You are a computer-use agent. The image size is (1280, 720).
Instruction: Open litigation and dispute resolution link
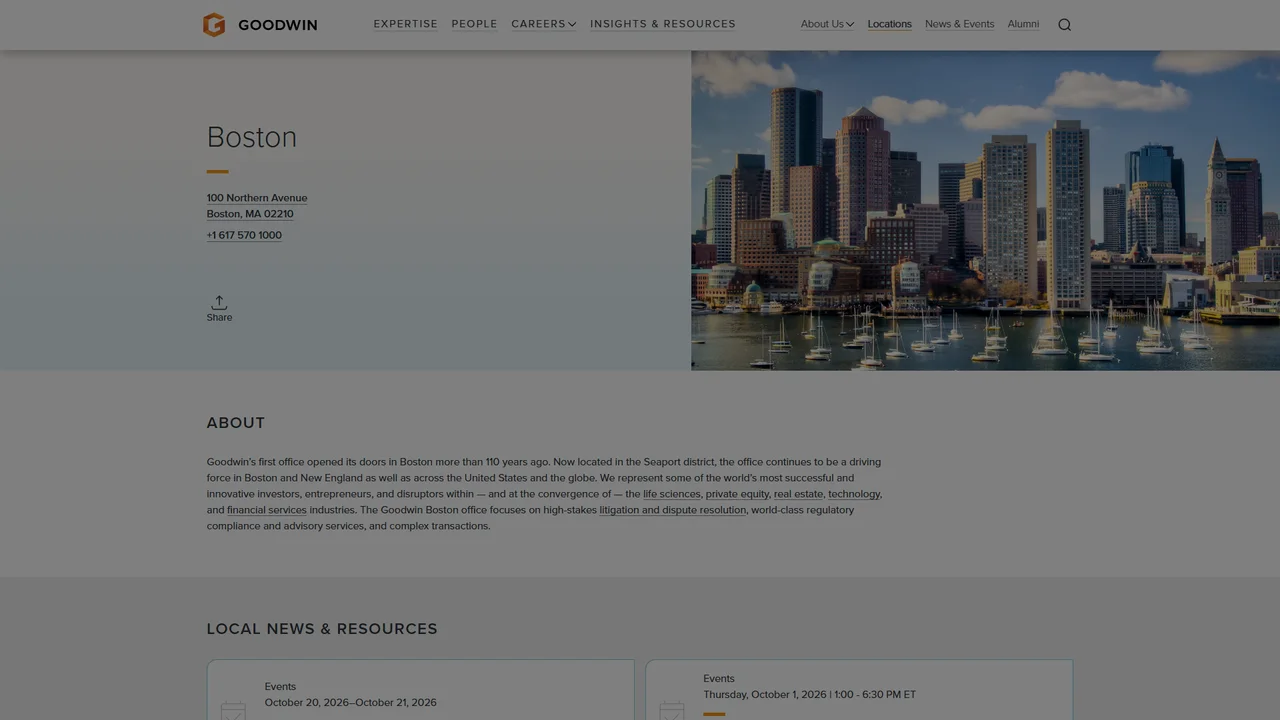click(672, 510)
